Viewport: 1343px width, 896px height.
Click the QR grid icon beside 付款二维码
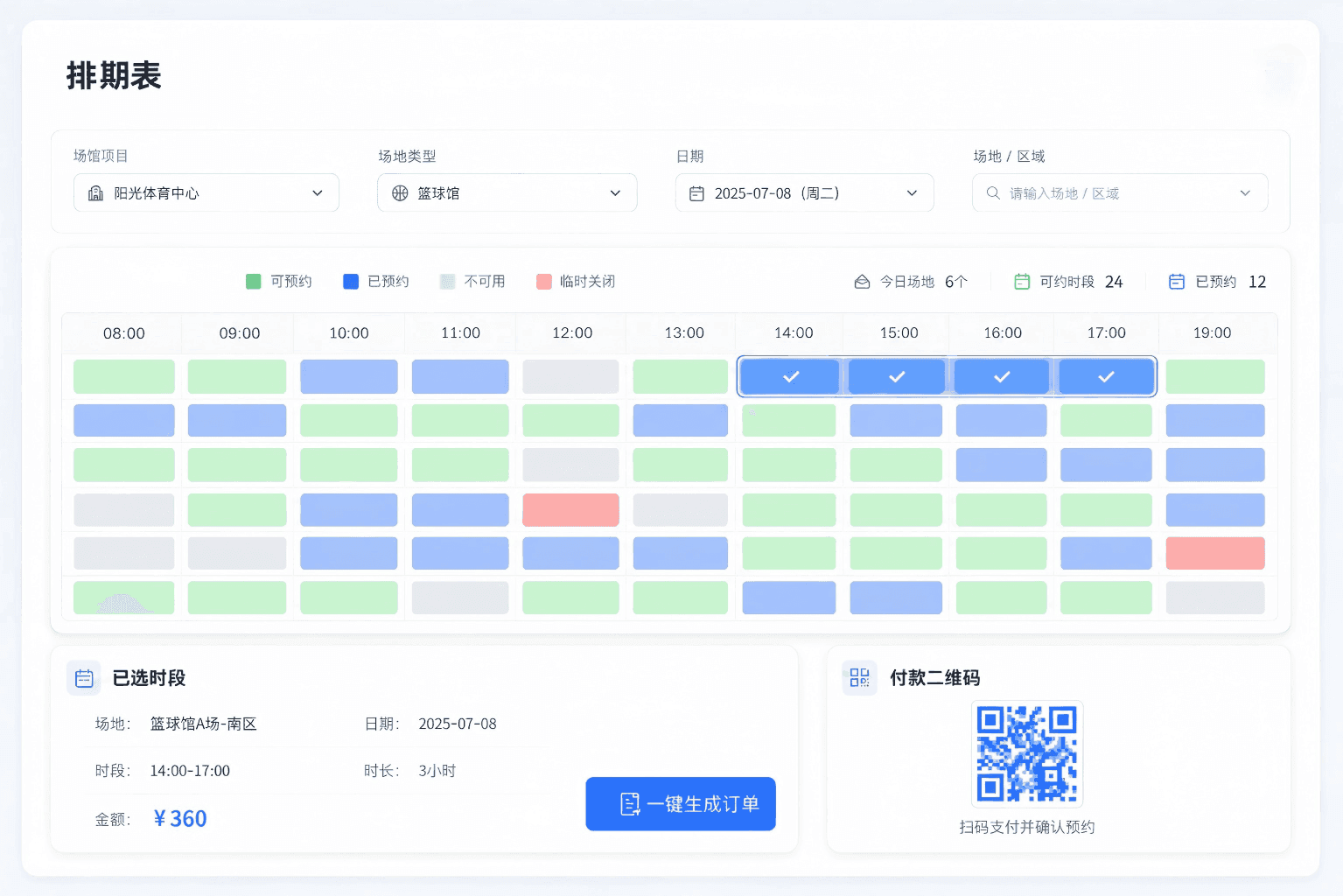click(x=859, y=678)
